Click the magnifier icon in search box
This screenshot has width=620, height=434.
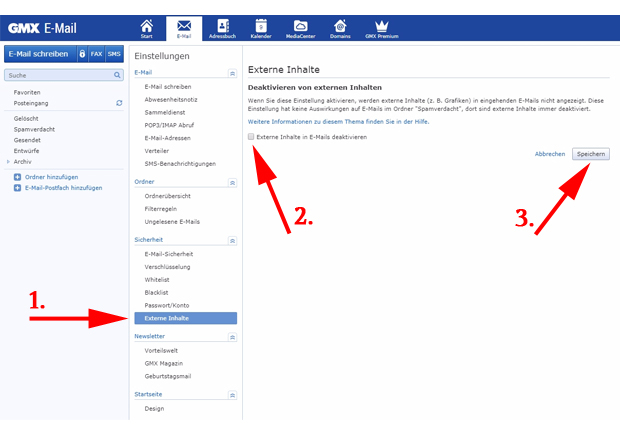pyautogui.click(x=117, y=75)
